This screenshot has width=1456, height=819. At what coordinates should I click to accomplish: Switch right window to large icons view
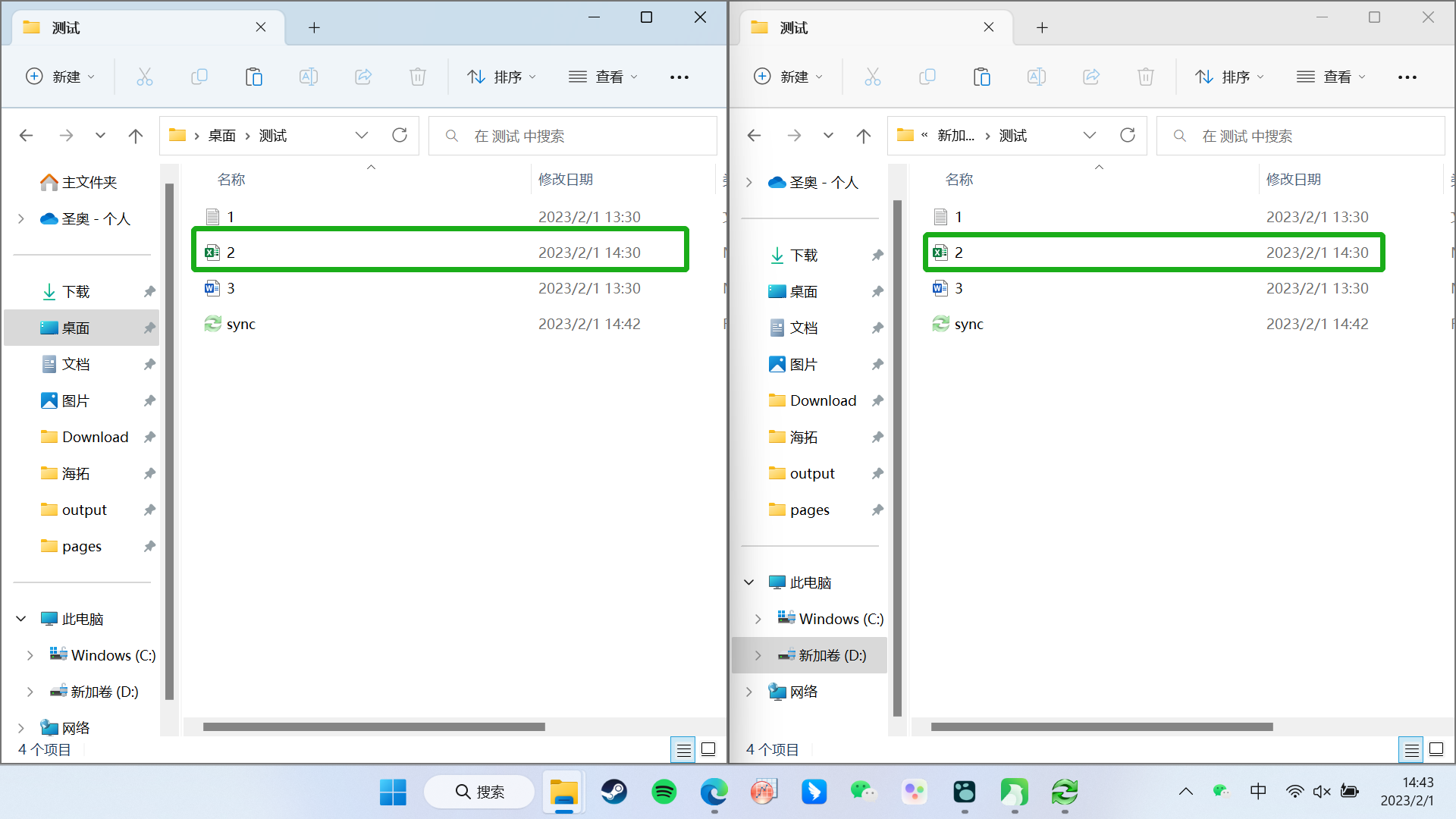(1436, 750)
